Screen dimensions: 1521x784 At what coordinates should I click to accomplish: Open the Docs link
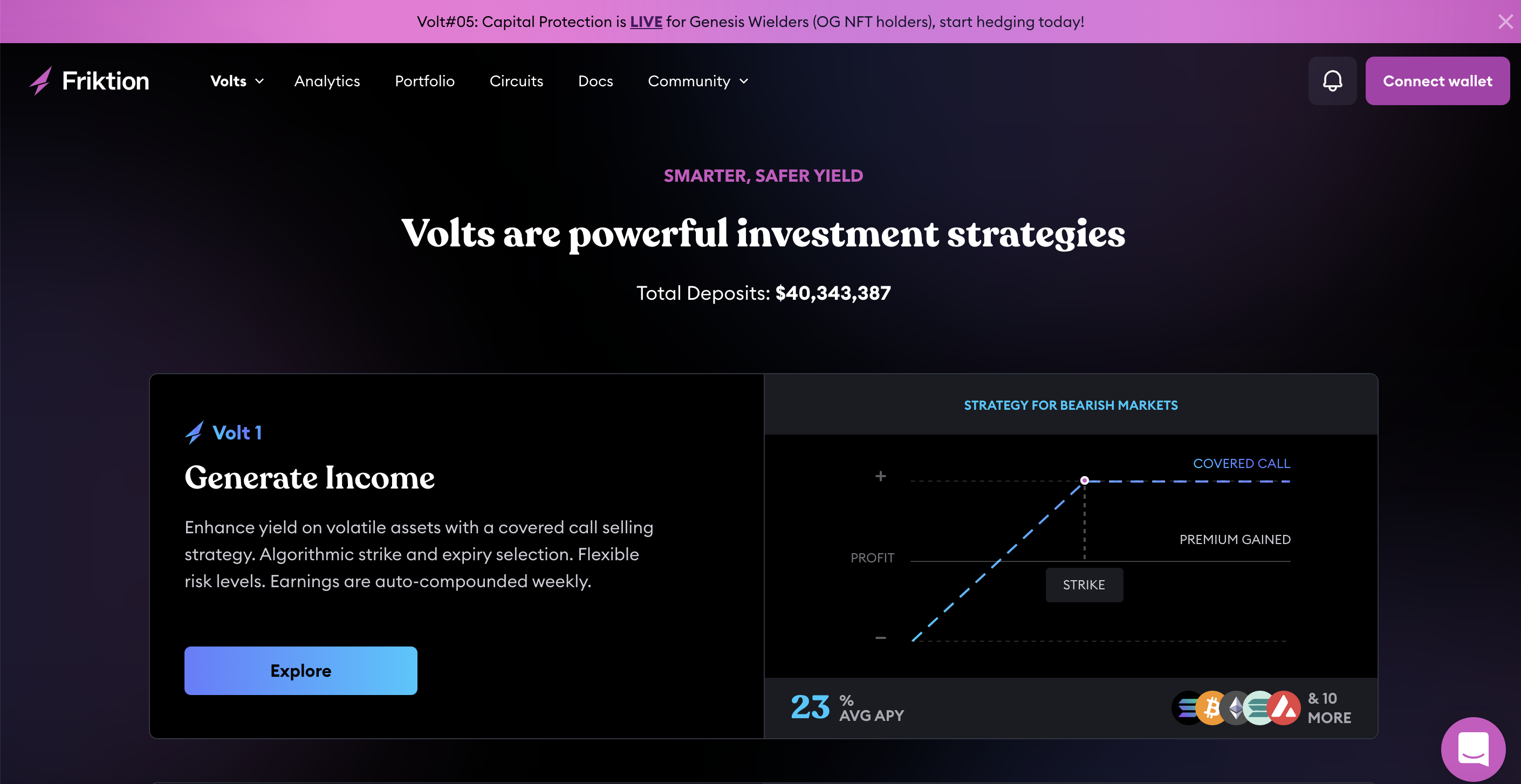(595, 81)
